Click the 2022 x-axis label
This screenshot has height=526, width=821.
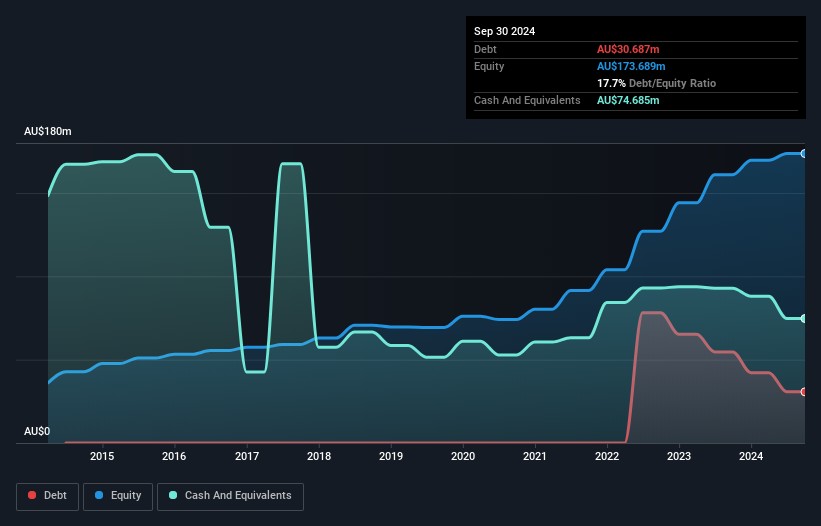pyautogui.click(x=607, y=457)
